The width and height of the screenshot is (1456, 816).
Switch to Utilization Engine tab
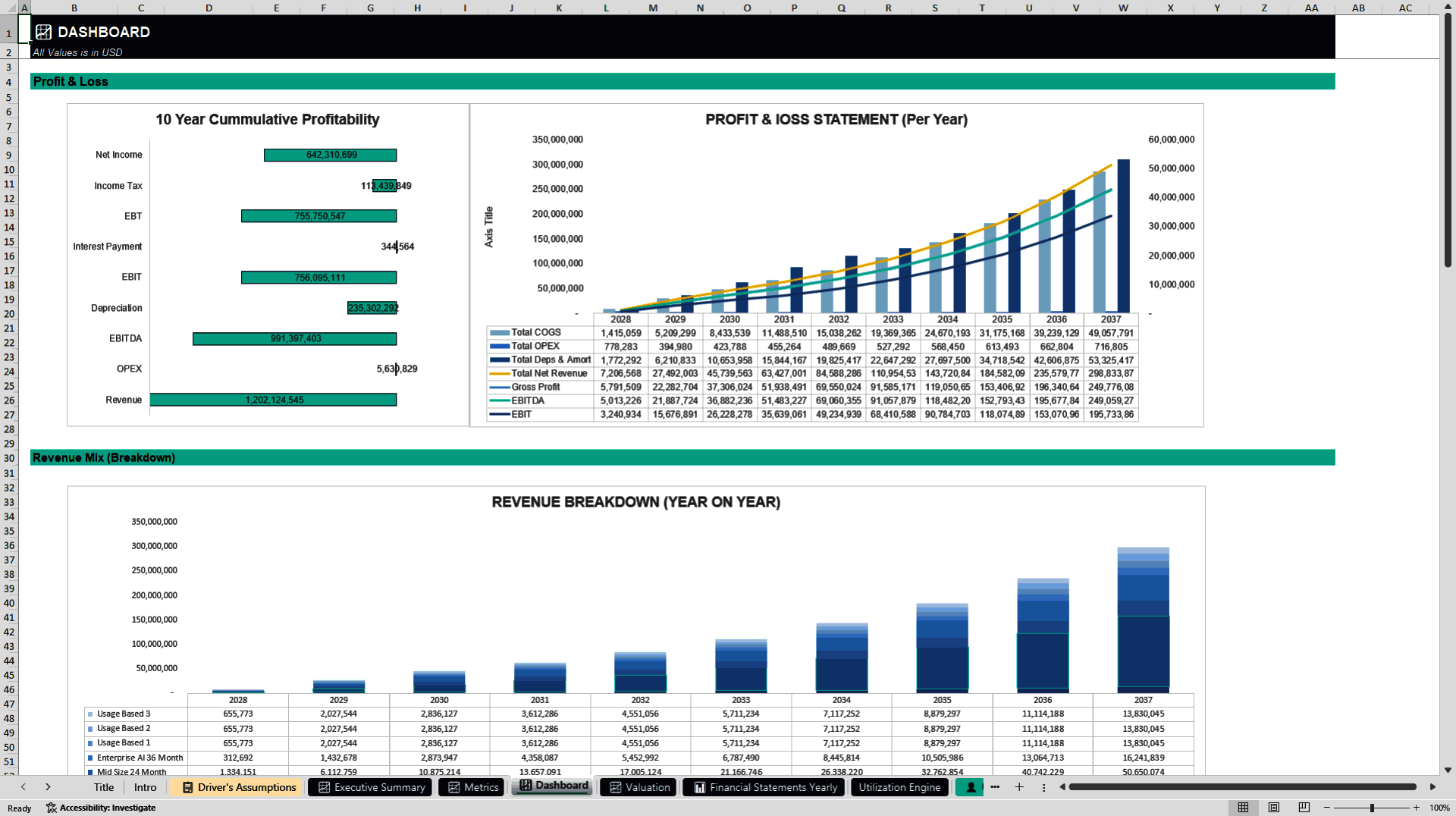coord(899,787)
